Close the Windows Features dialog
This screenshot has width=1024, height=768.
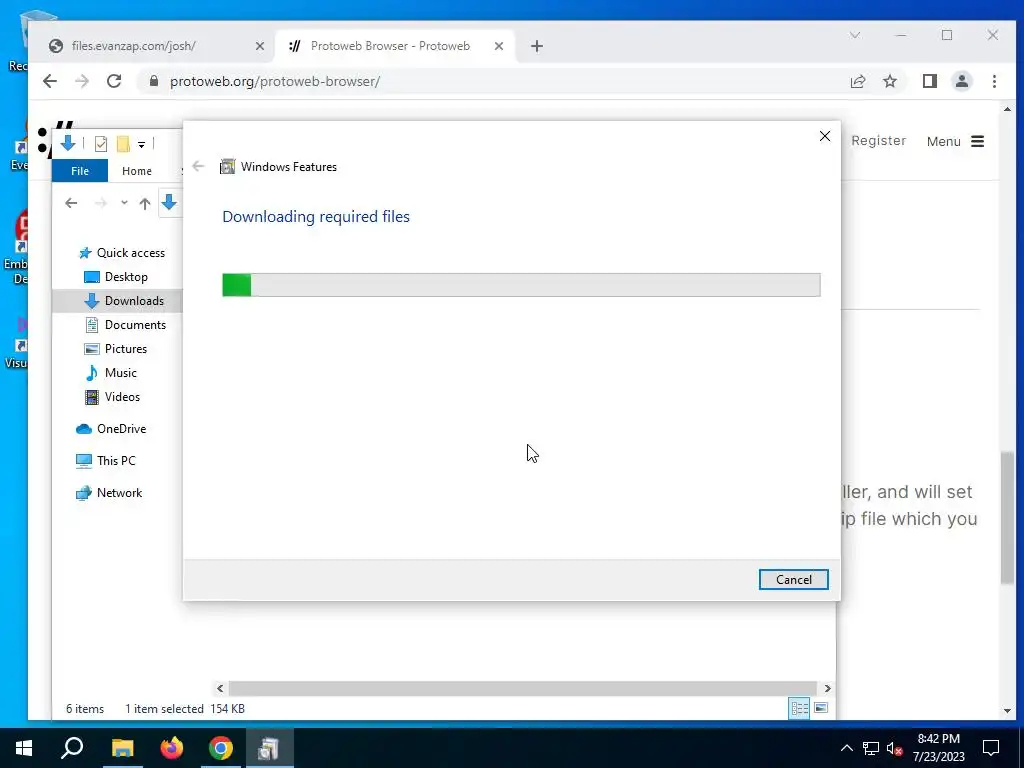(x=825, y=136)
